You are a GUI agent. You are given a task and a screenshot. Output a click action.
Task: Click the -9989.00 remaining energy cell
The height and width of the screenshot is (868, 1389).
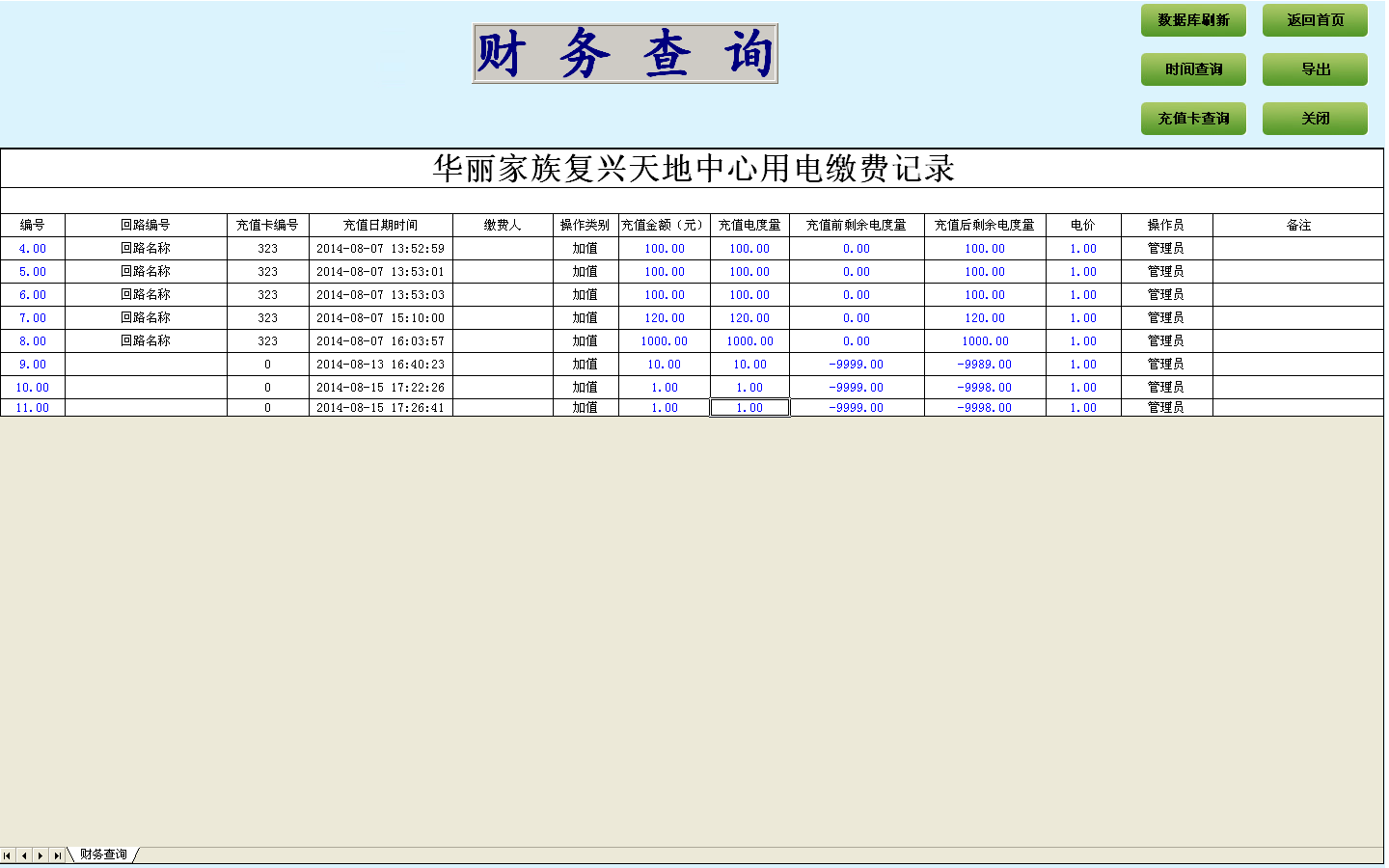tap(985, 365)
